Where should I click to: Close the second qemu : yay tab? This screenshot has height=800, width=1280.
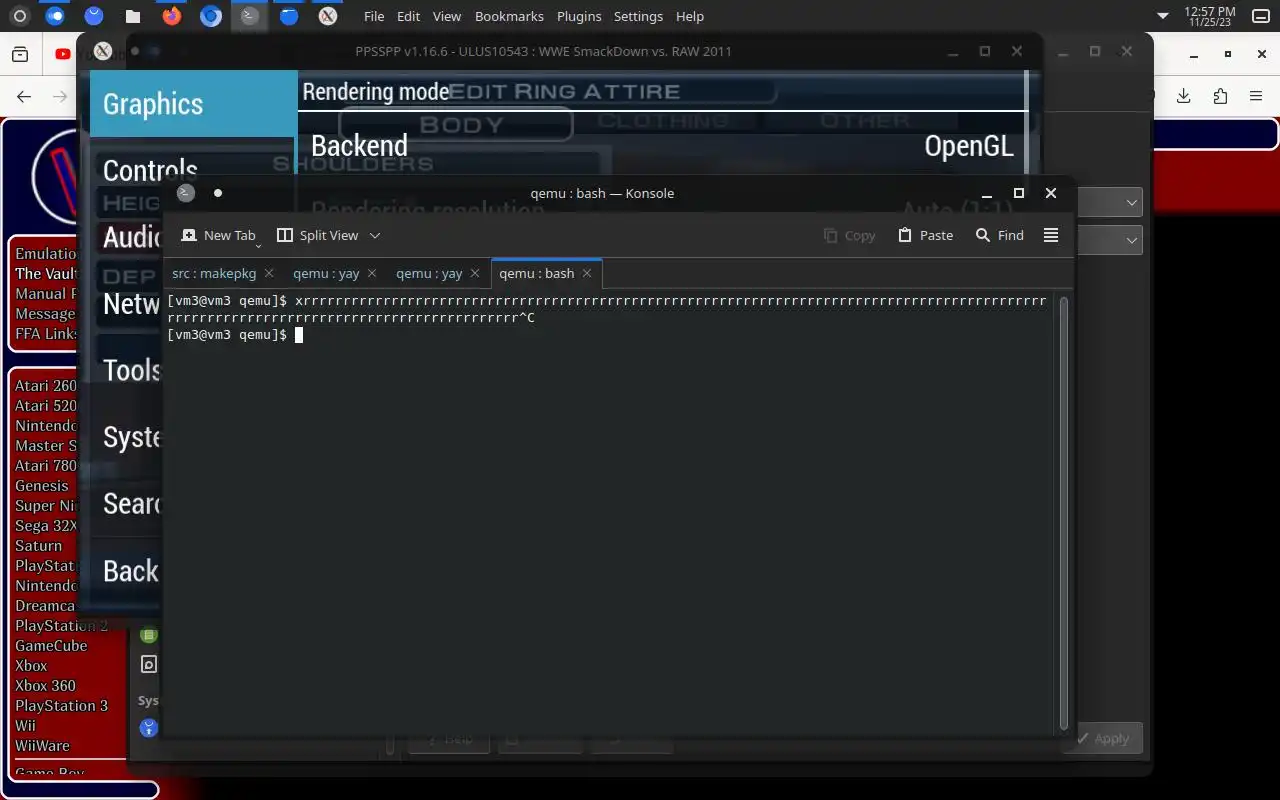[475, 273]
